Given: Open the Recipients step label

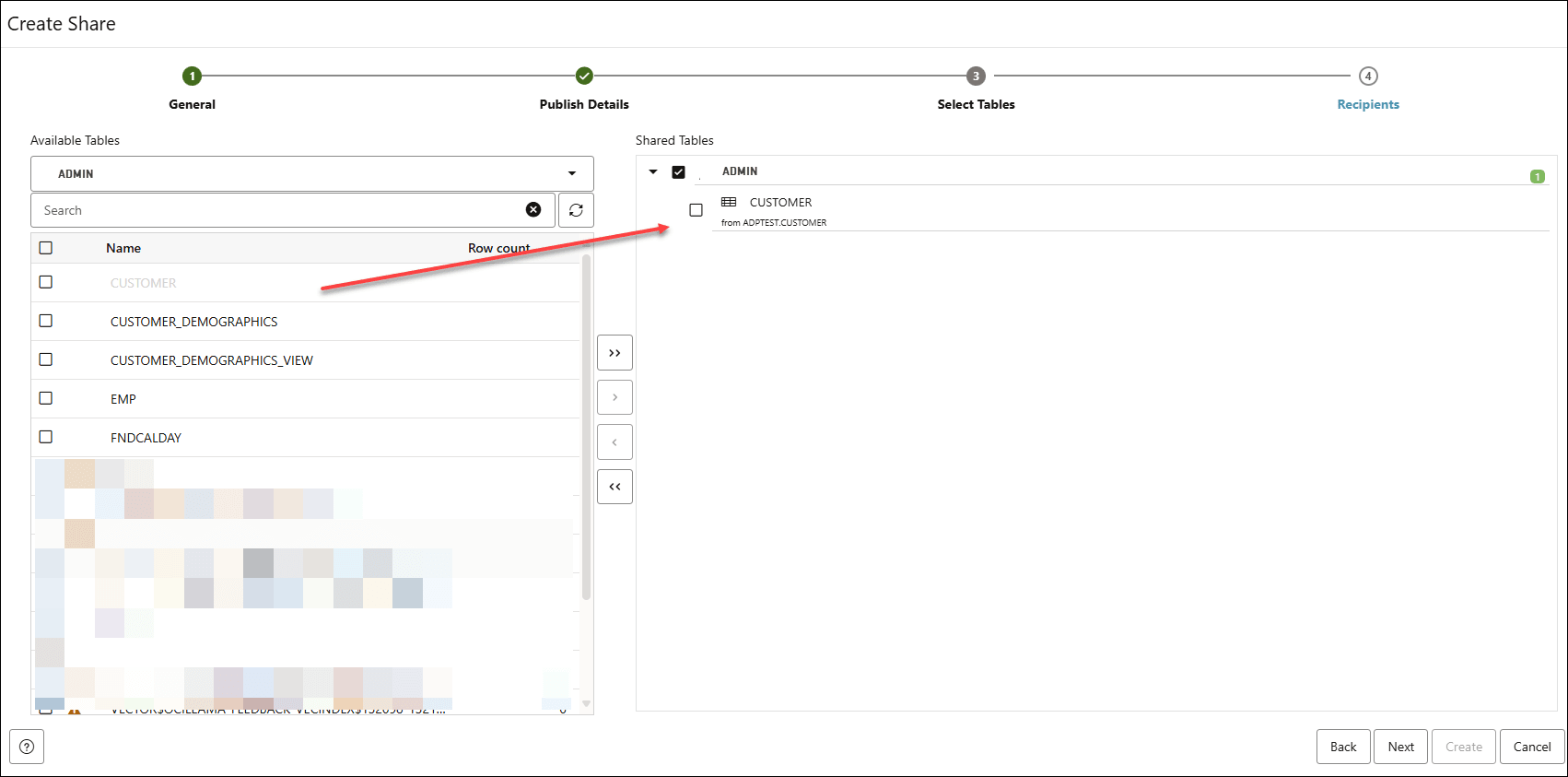Looking at the screenshot, I should coord(1368,104).
